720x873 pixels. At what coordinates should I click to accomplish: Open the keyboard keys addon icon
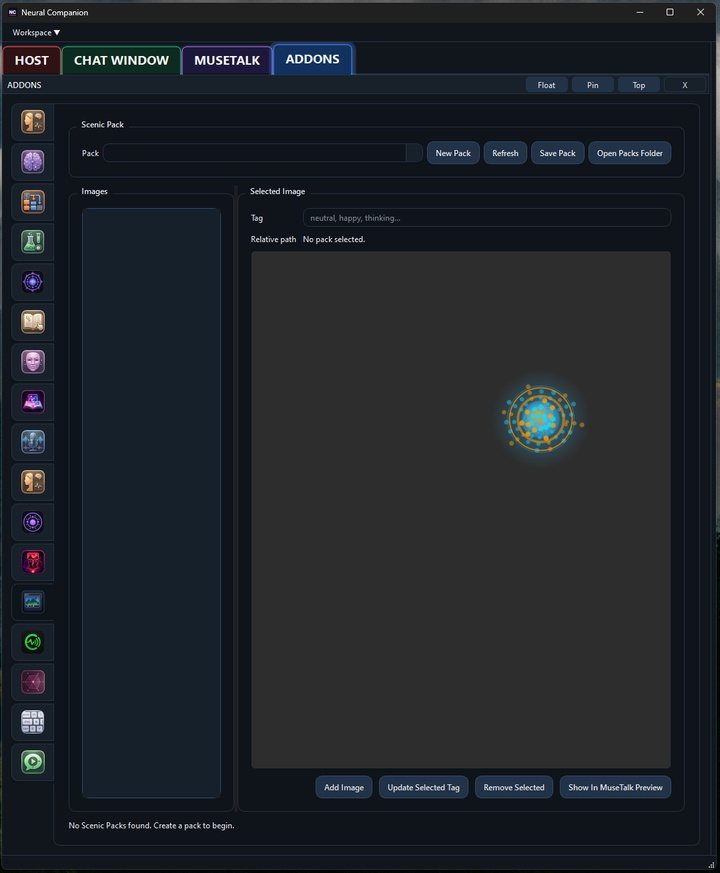tap(33, 722)
